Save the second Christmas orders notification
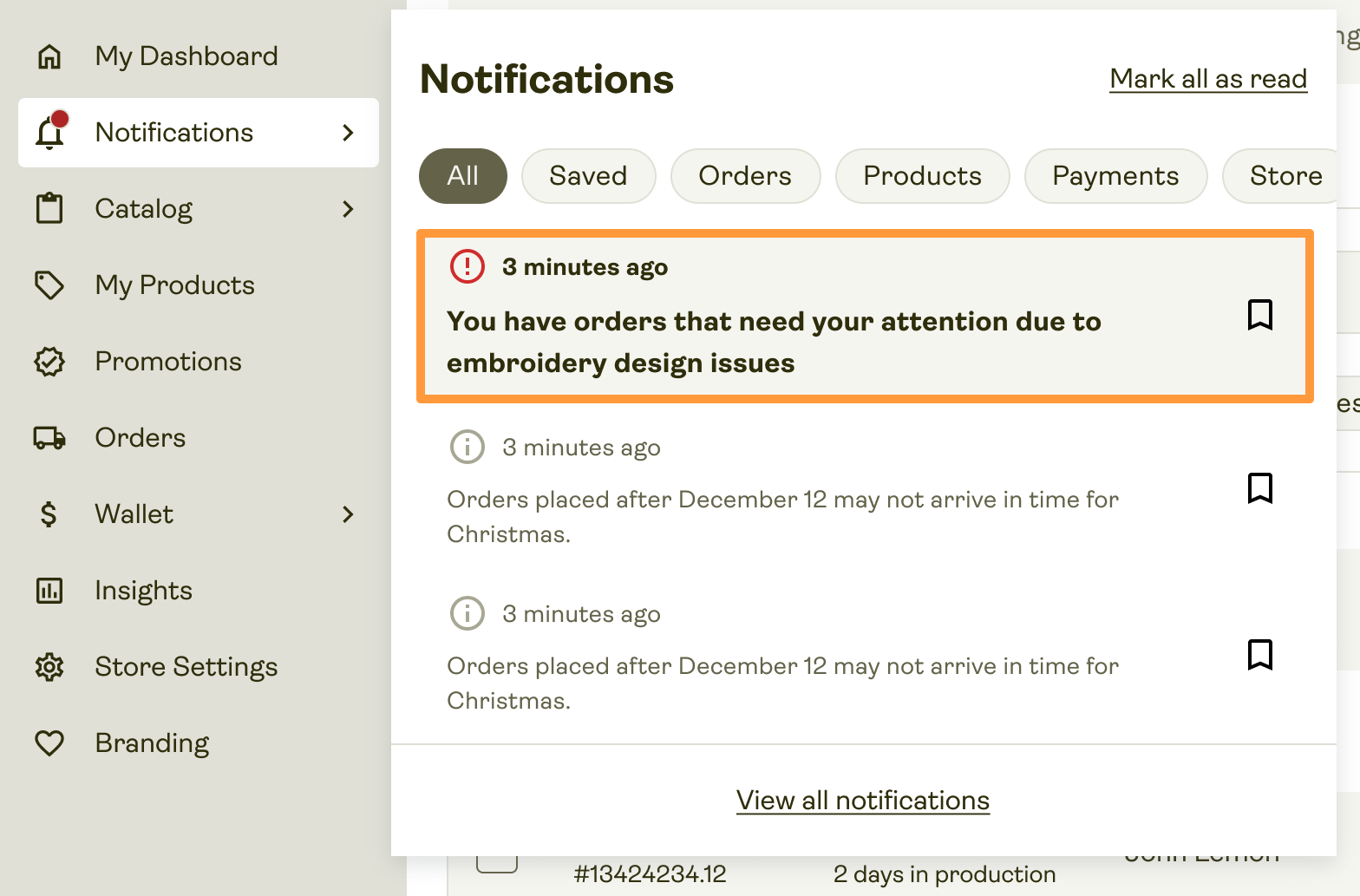 click(1259, 488)
